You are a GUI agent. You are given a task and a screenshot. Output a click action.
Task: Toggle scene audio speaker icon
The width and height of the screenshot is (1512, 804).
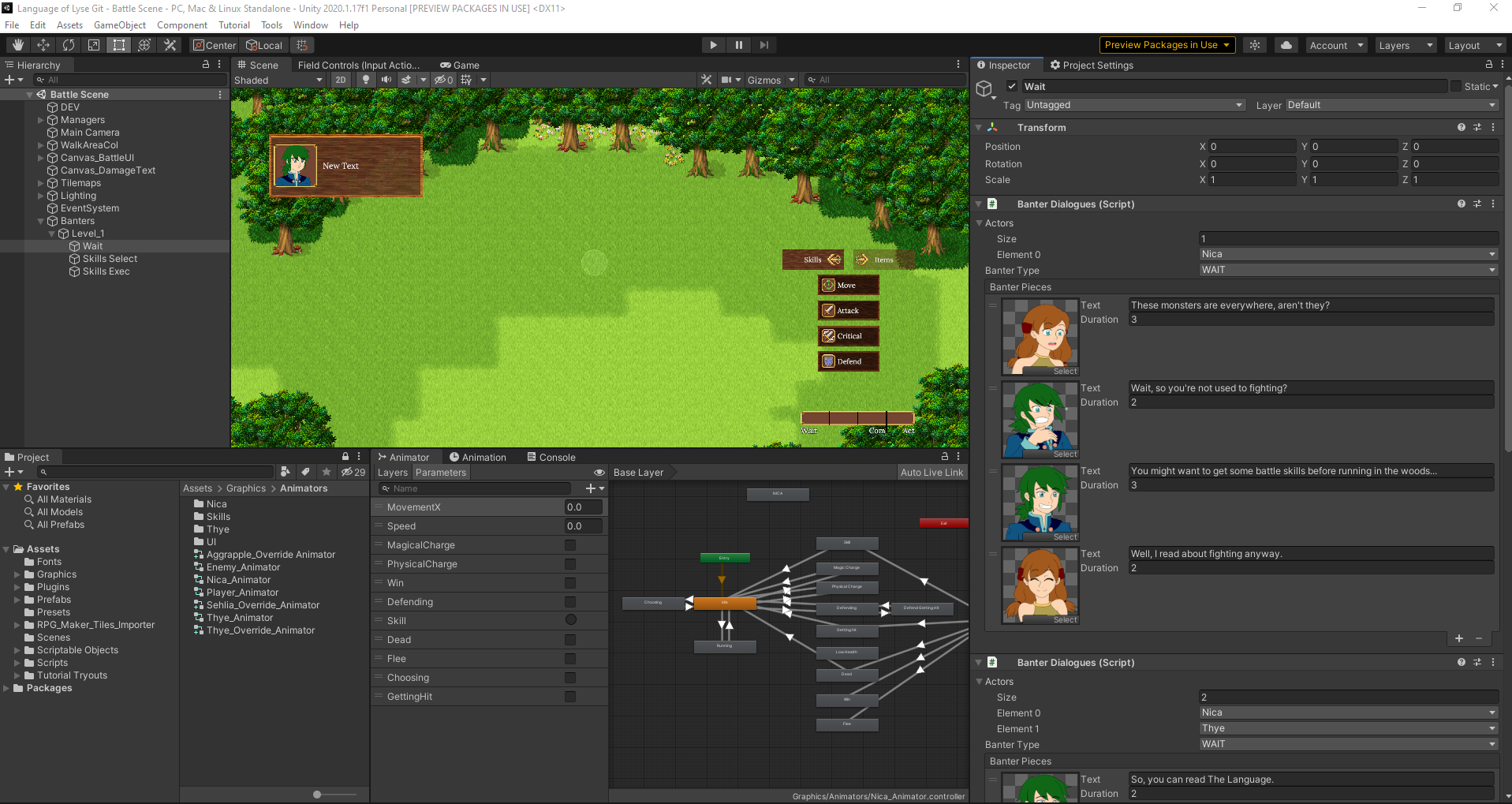click(386, 80)
